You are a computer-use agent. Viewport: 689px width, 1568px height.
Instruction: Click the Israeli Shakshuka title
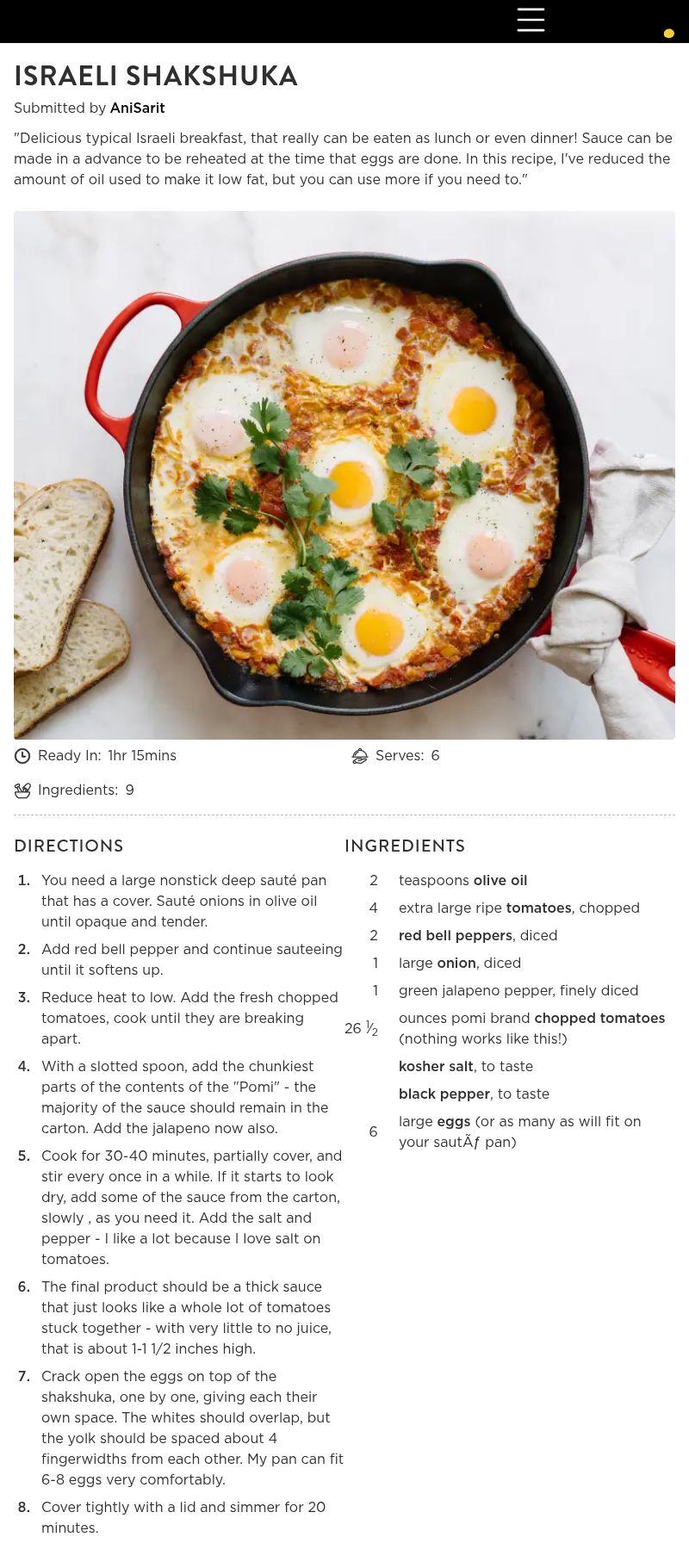tap(156, 77)
